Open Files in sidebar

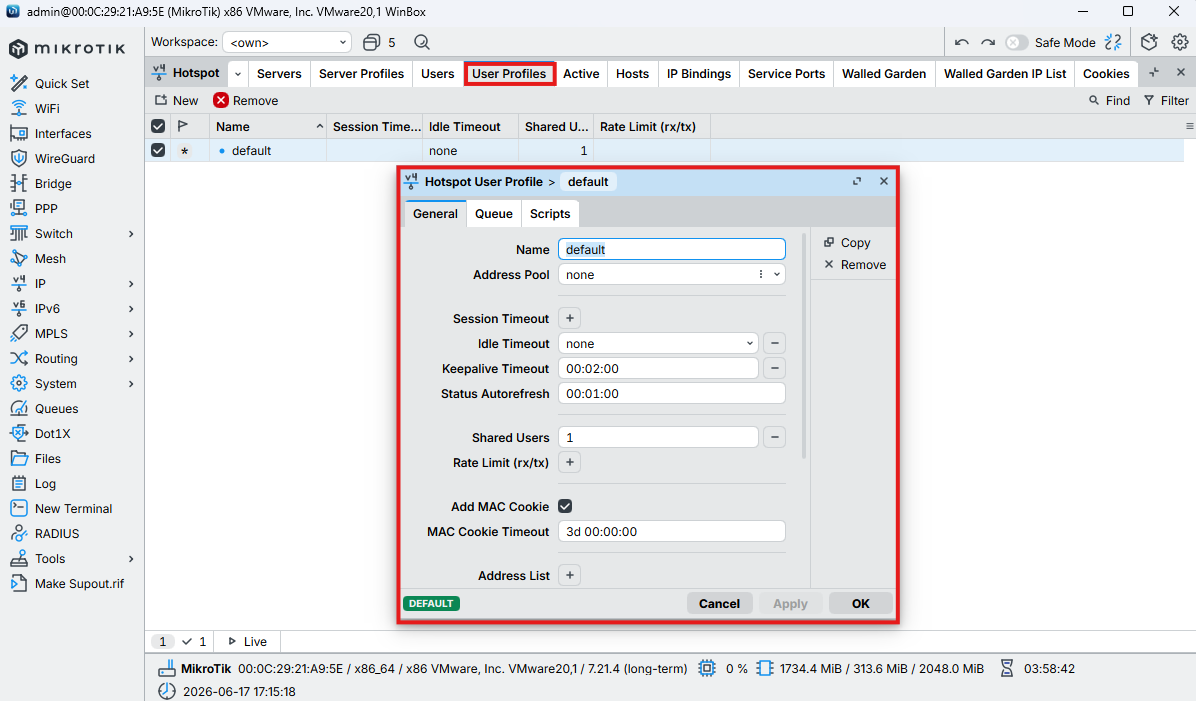[x=47, y=458]
